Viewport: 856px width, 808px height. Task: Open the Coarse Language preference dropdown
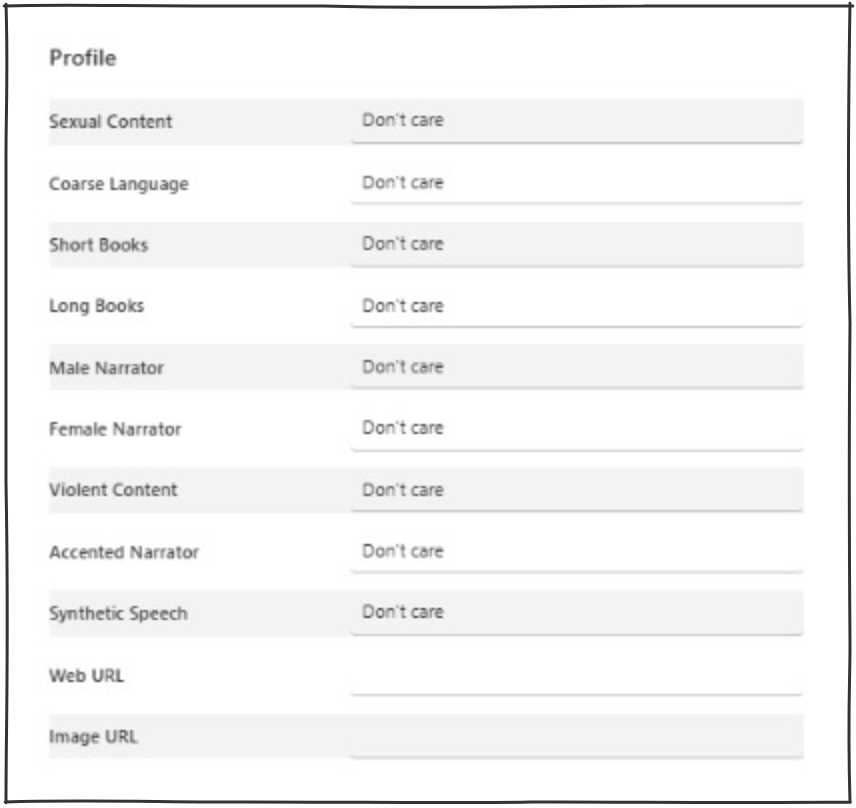(x=576, y=183)
